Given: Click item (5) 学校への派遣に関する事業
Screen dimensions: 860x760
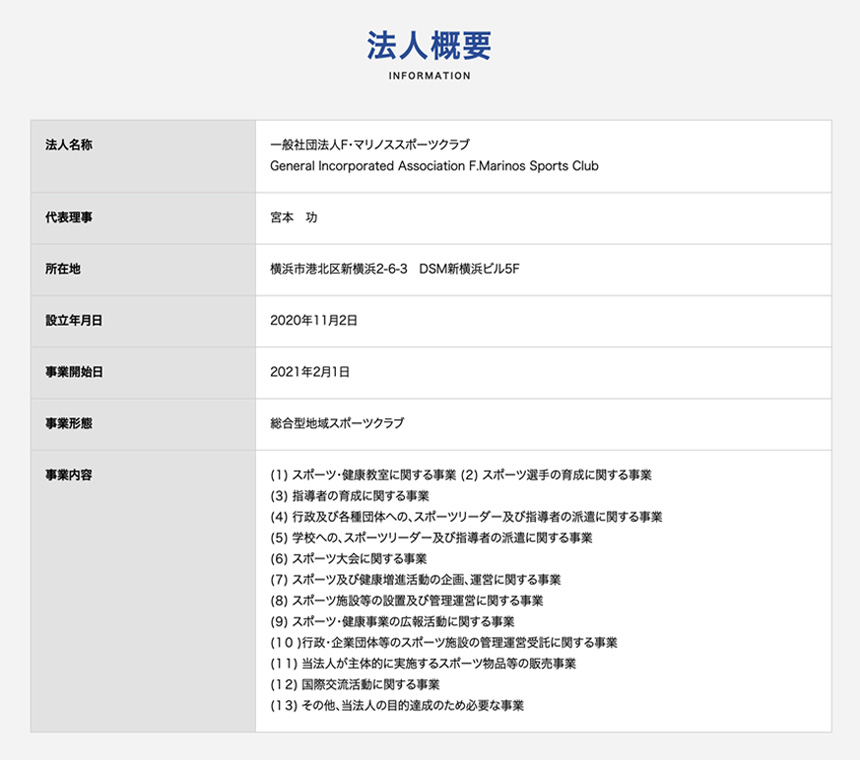Looking at the screenshot, I should (431, 538).
